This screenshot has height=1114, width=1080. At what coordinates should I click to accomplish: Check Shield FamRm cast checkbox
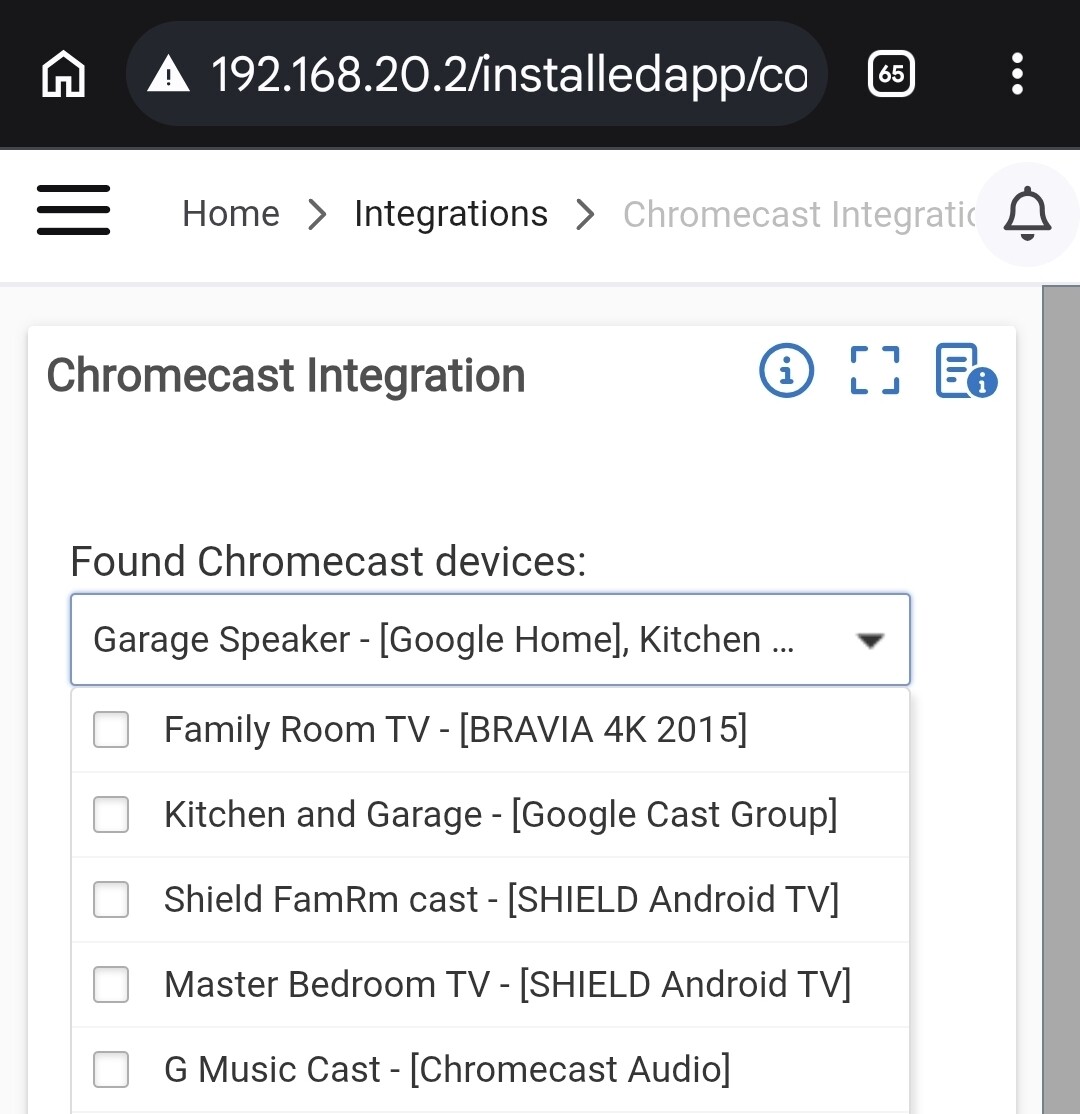pos(111,899)
